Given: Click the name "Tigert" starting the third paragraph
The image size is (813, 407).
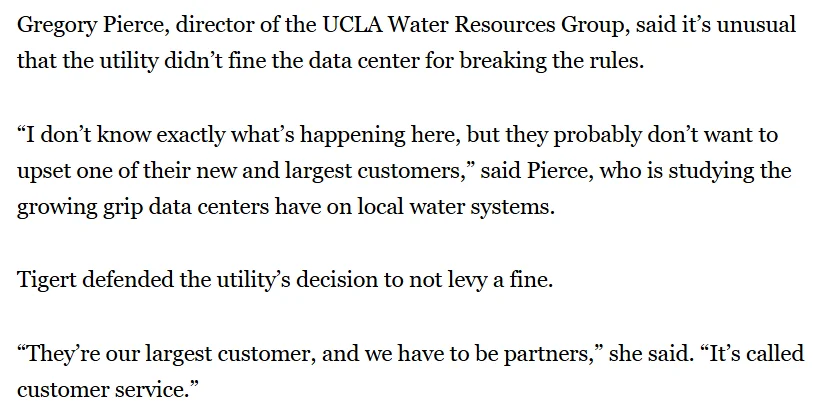Looking at the screenshot, I should 47,280.
